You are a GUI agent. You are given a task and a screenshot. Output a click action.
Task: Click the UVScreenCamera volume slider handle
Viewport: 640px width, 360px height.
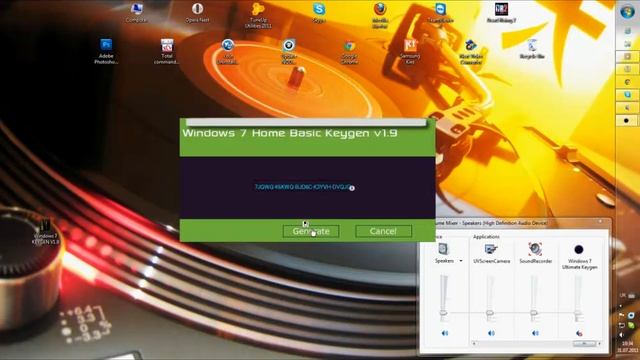[x=490, y=313]
